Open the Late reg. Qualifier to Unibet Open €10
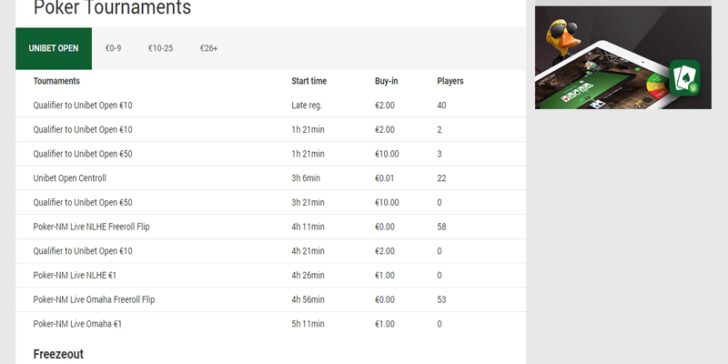The height and width of the screenshot is (364, 728). point(271,105)
